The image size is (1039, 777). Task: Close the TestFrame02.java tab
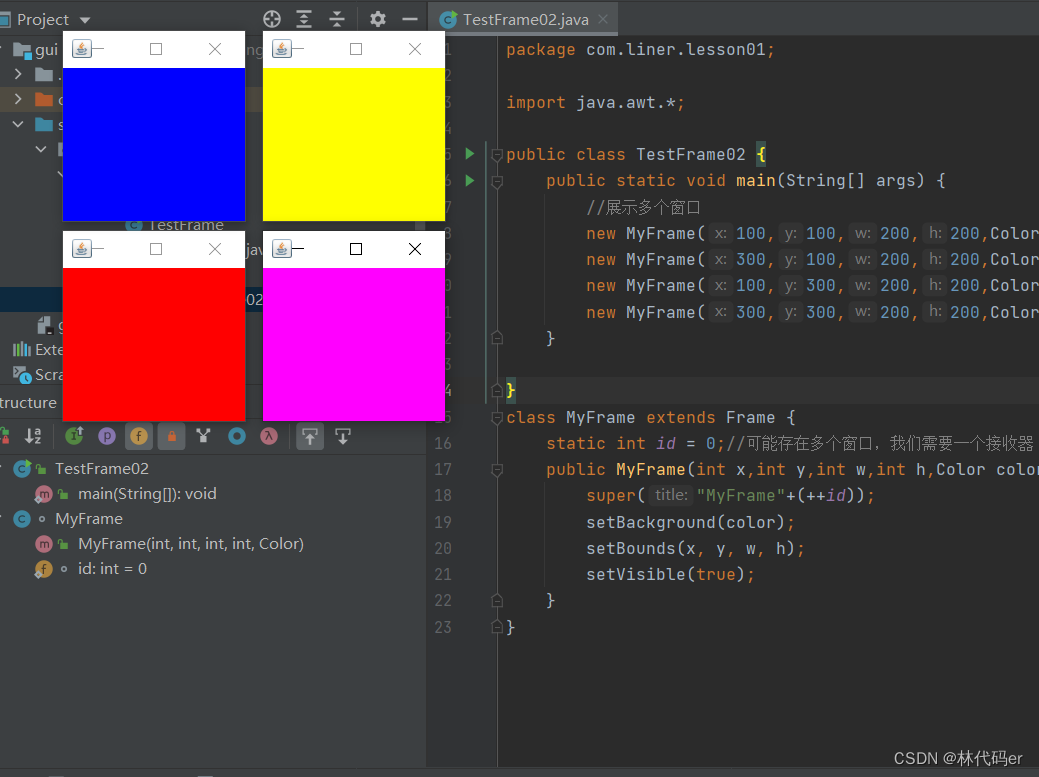coord(603,19)
